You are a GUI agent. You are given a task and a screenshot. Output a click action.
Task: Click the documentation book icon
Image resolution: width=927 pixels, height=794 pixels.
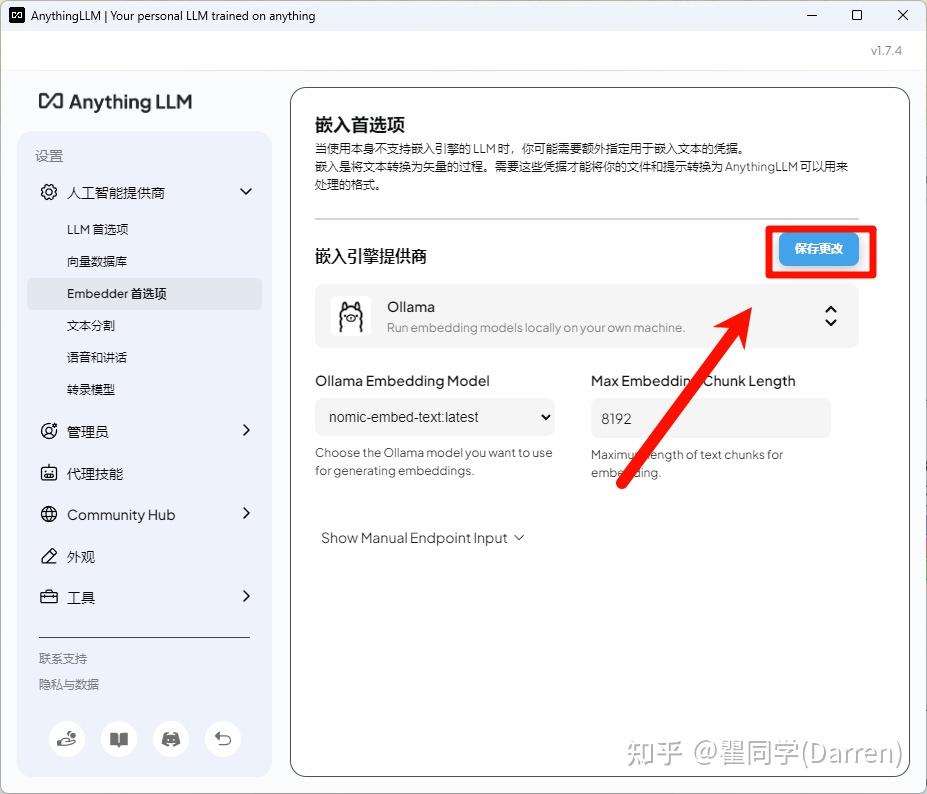click(x=118, y=739)
